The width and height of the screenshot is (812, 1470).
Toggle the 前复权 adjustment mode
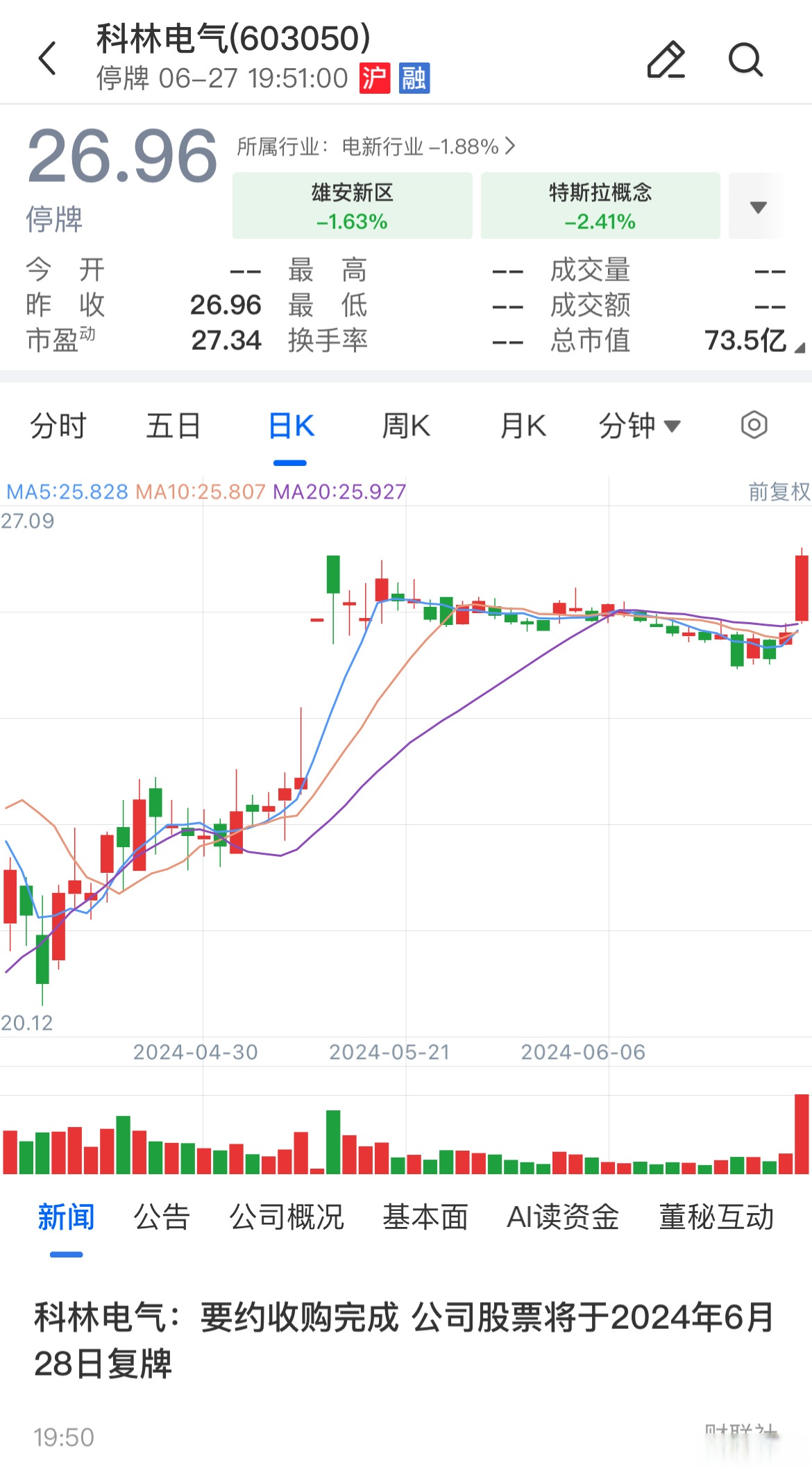pos(779,492)
